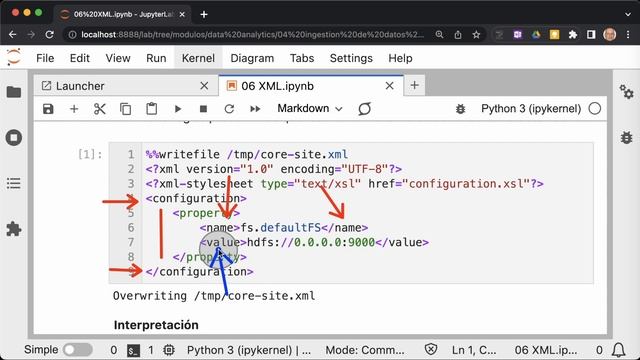Copy selected cells icon in notebook toolbar

point(125,109)
